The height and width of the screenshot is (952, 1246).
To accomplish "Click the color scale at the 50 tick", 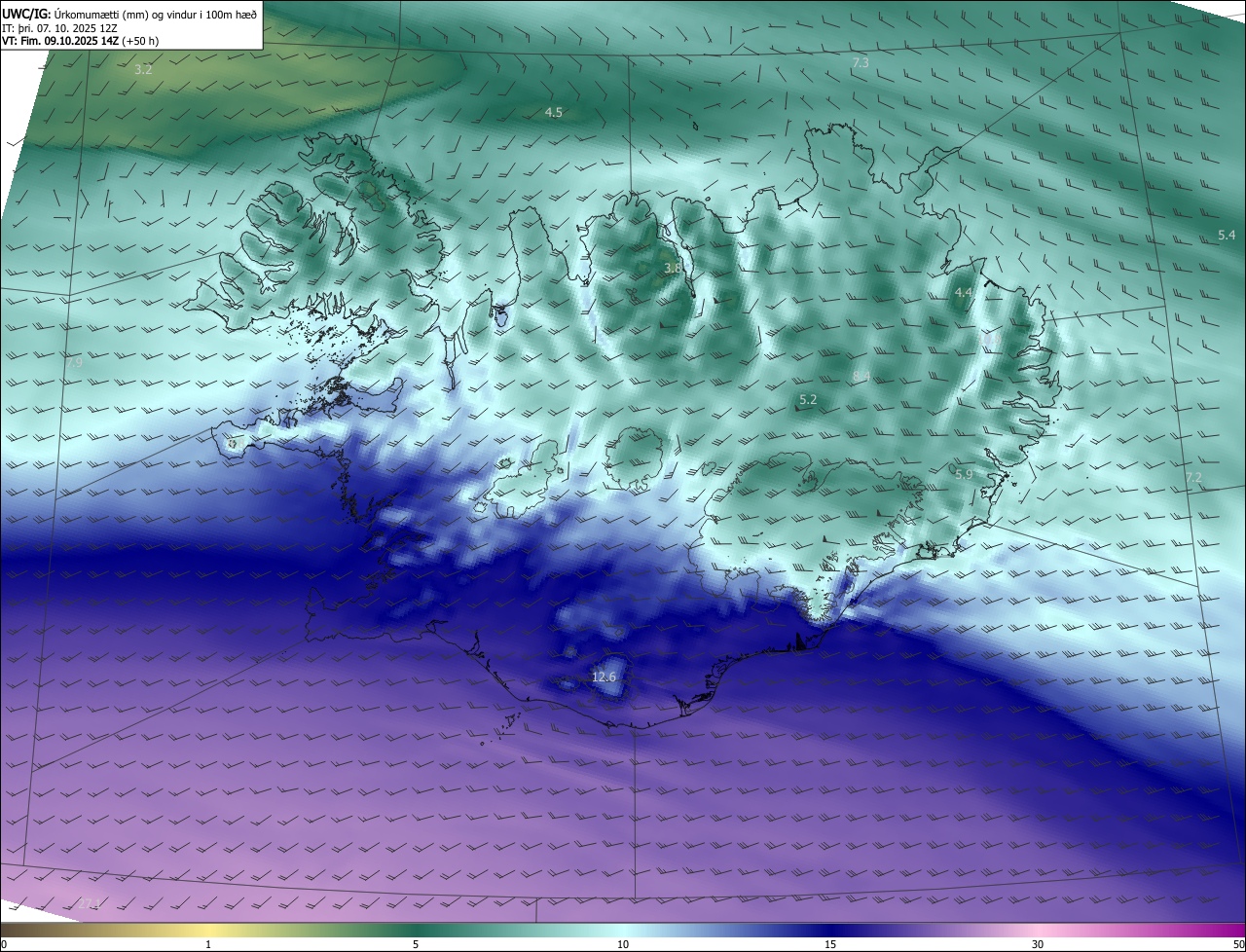I will 1239,944.
